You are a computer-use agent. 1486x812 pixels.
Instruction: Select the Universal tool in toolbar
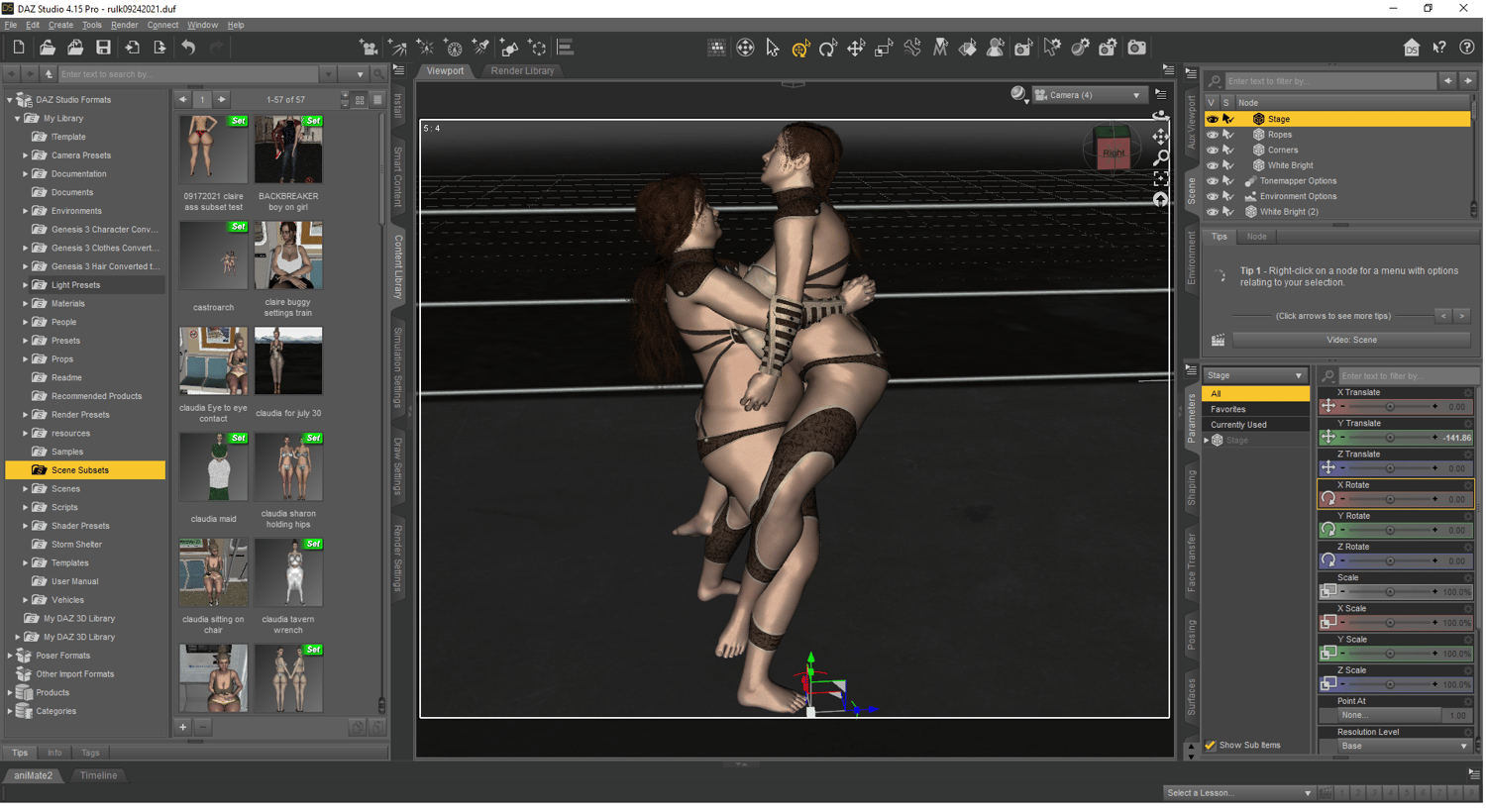point(800,48)
